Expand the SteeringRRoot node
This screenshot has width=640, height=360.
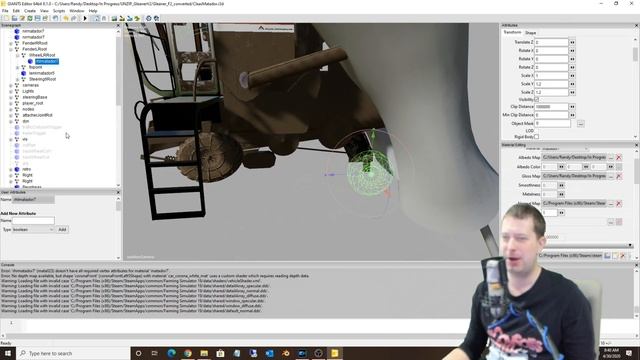[18, 79]
